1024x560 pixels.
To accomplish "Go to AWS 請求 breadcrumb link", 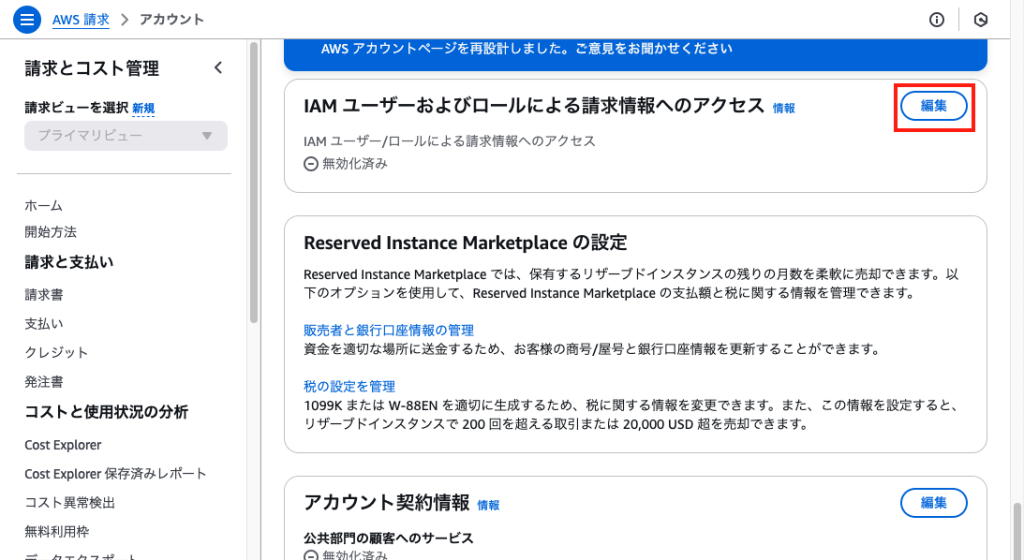I will point(81,20).
